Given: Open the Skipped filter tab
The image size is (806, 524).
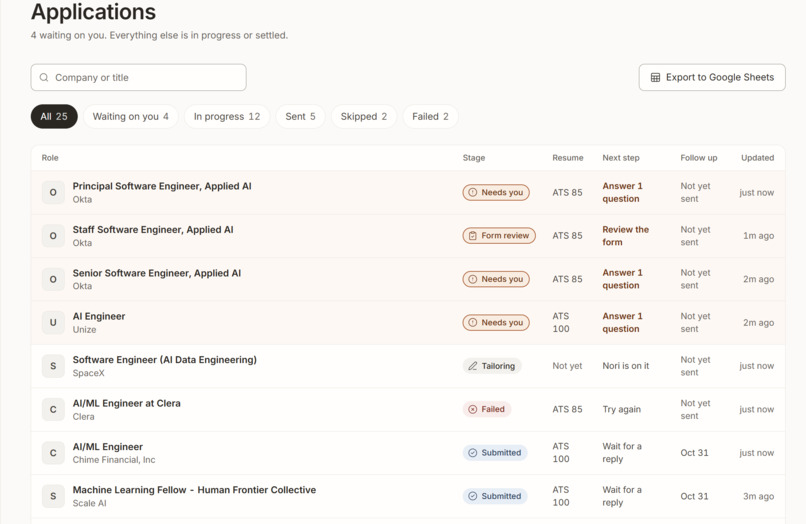Looking at the screenshot, I should [364, 116].
